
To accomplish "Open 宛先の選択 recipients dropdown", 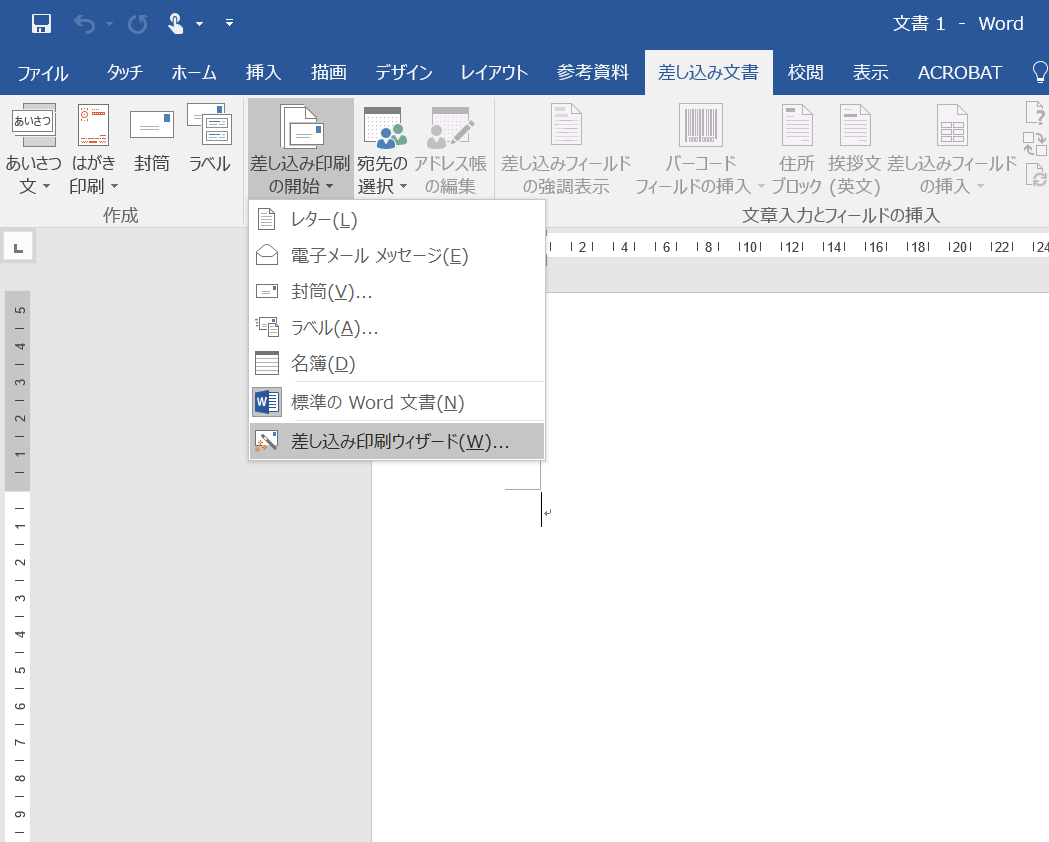I will [x=383, y=150].
